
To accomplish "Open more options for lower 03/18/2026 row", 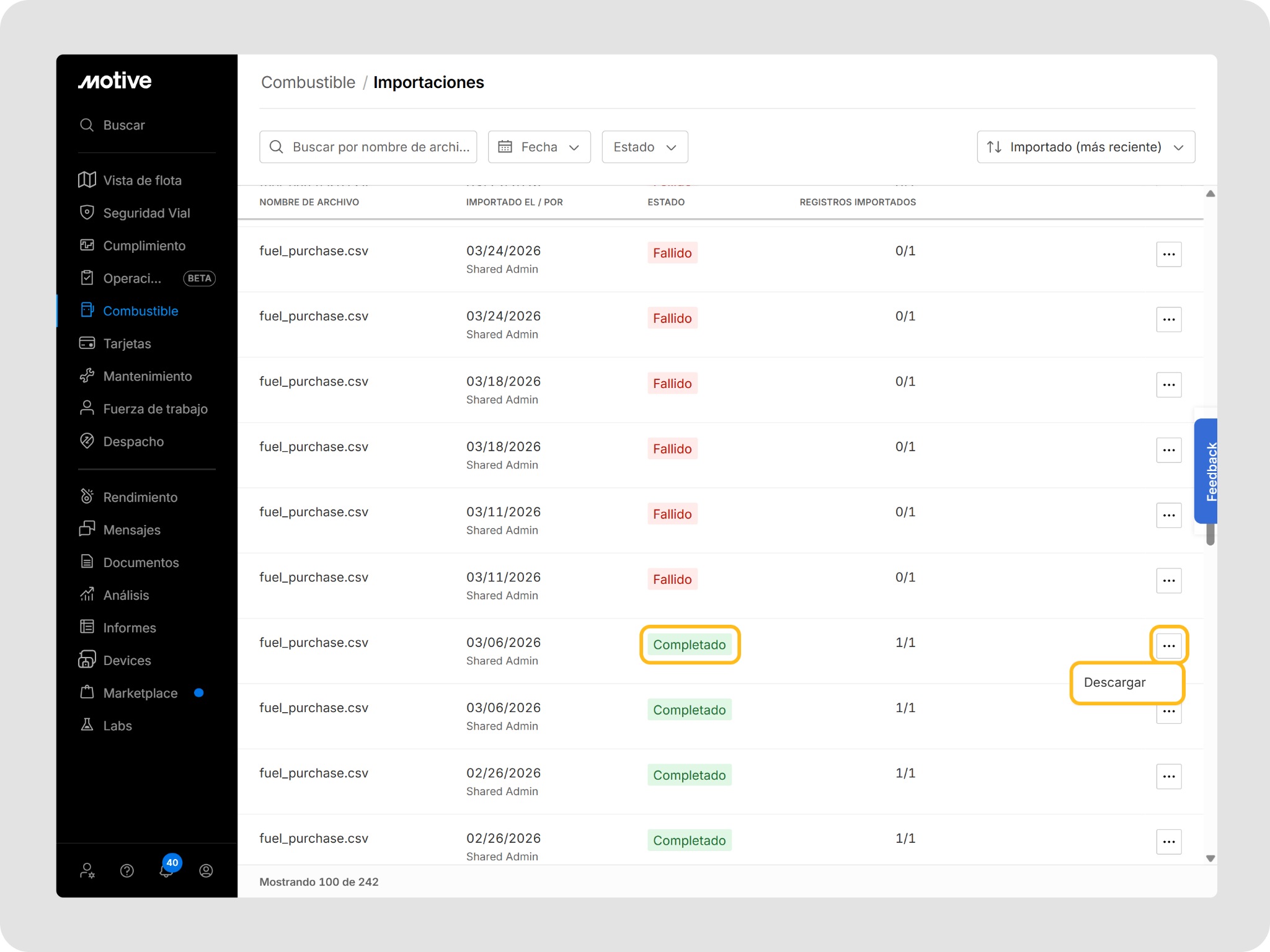I will click(x=1169, y=450).
